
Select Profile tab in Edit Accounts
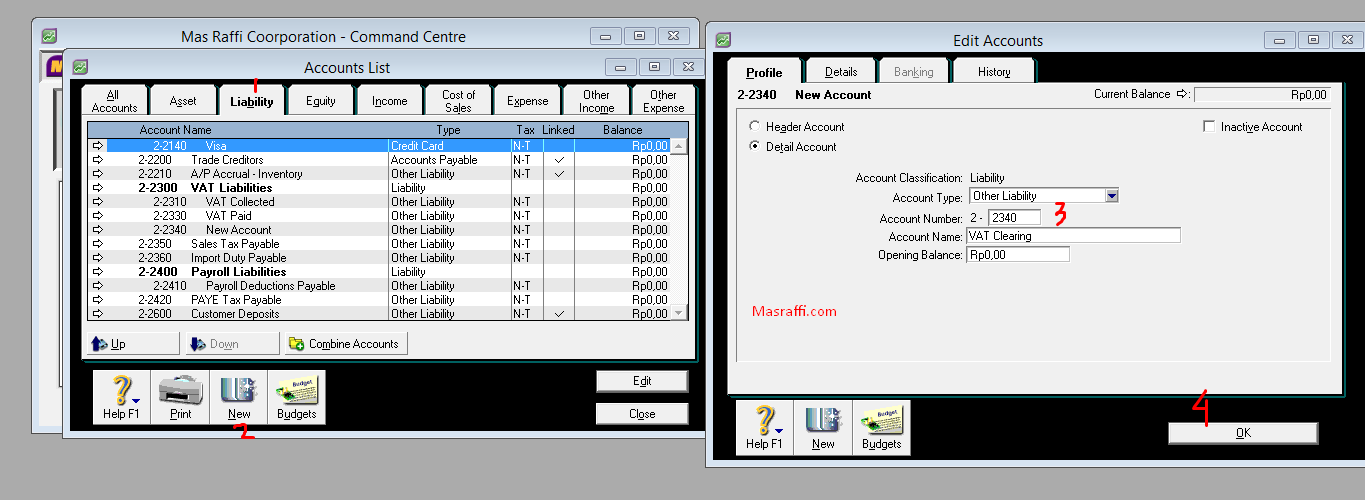pyautogui.click(x=764, y=71)
